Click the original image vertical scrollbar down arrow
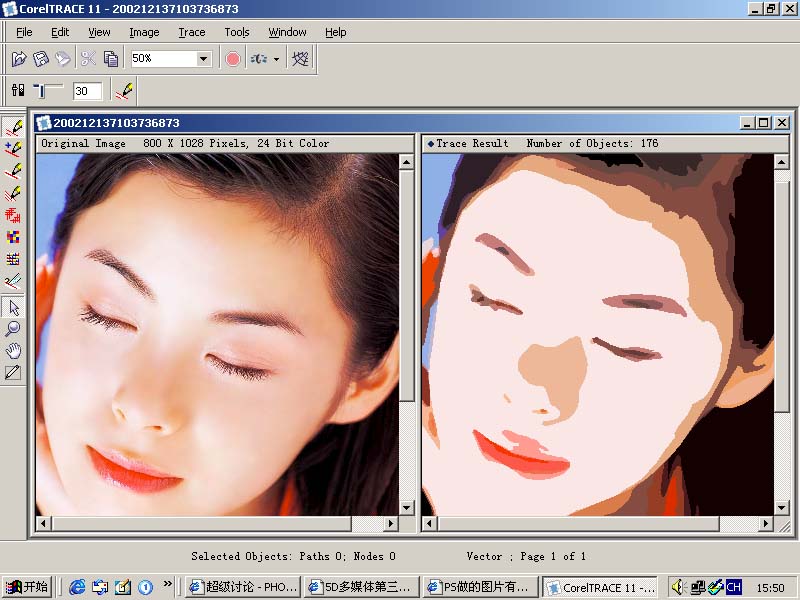Image resolution: width=800 pixels, height=600 pixels. (x=407, y=507)
